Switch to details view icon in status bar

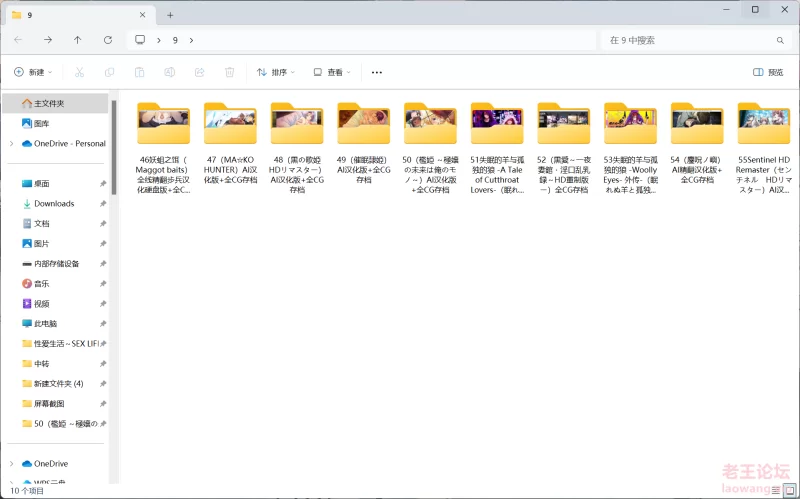776,491
